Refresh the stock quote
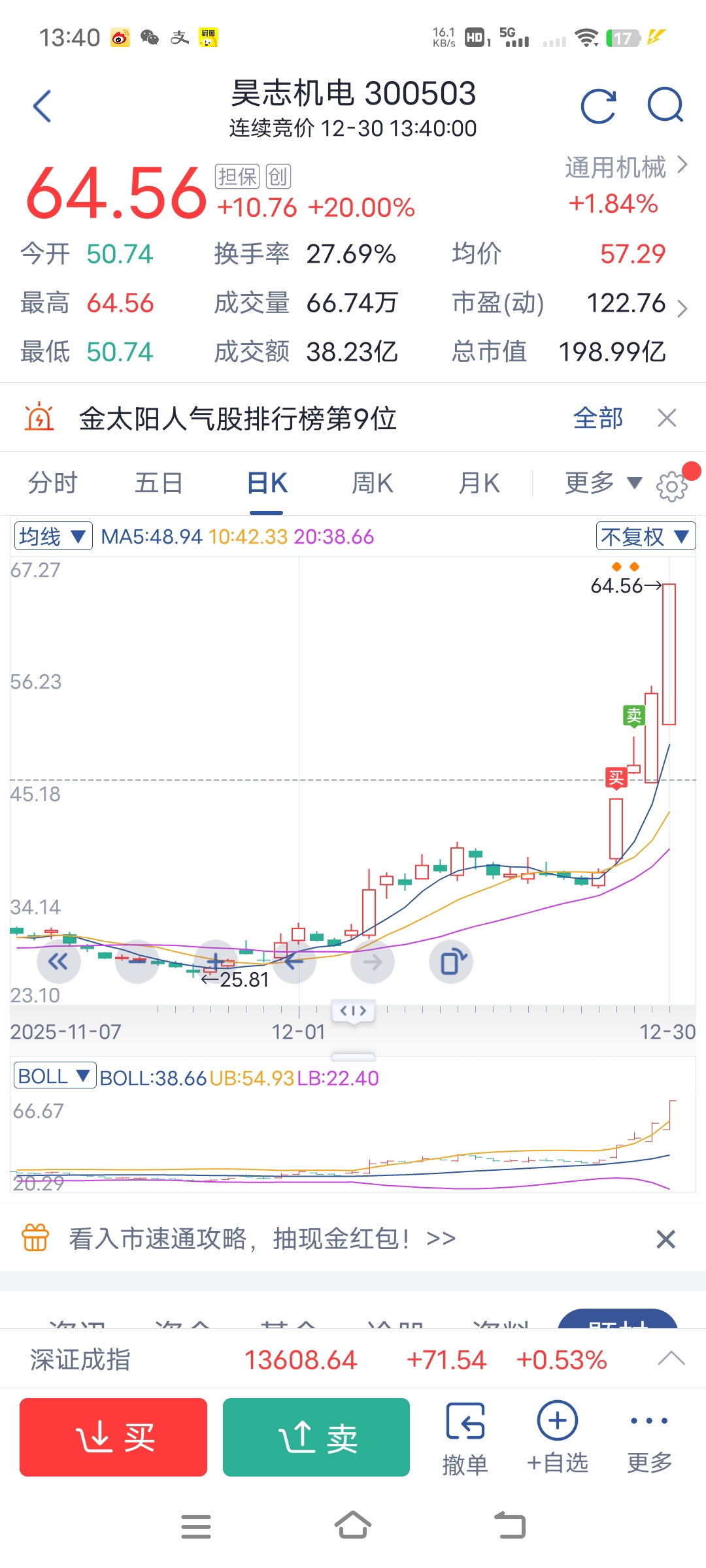Viewport: 706px width, 1568px height. click(x=598, y=106)
